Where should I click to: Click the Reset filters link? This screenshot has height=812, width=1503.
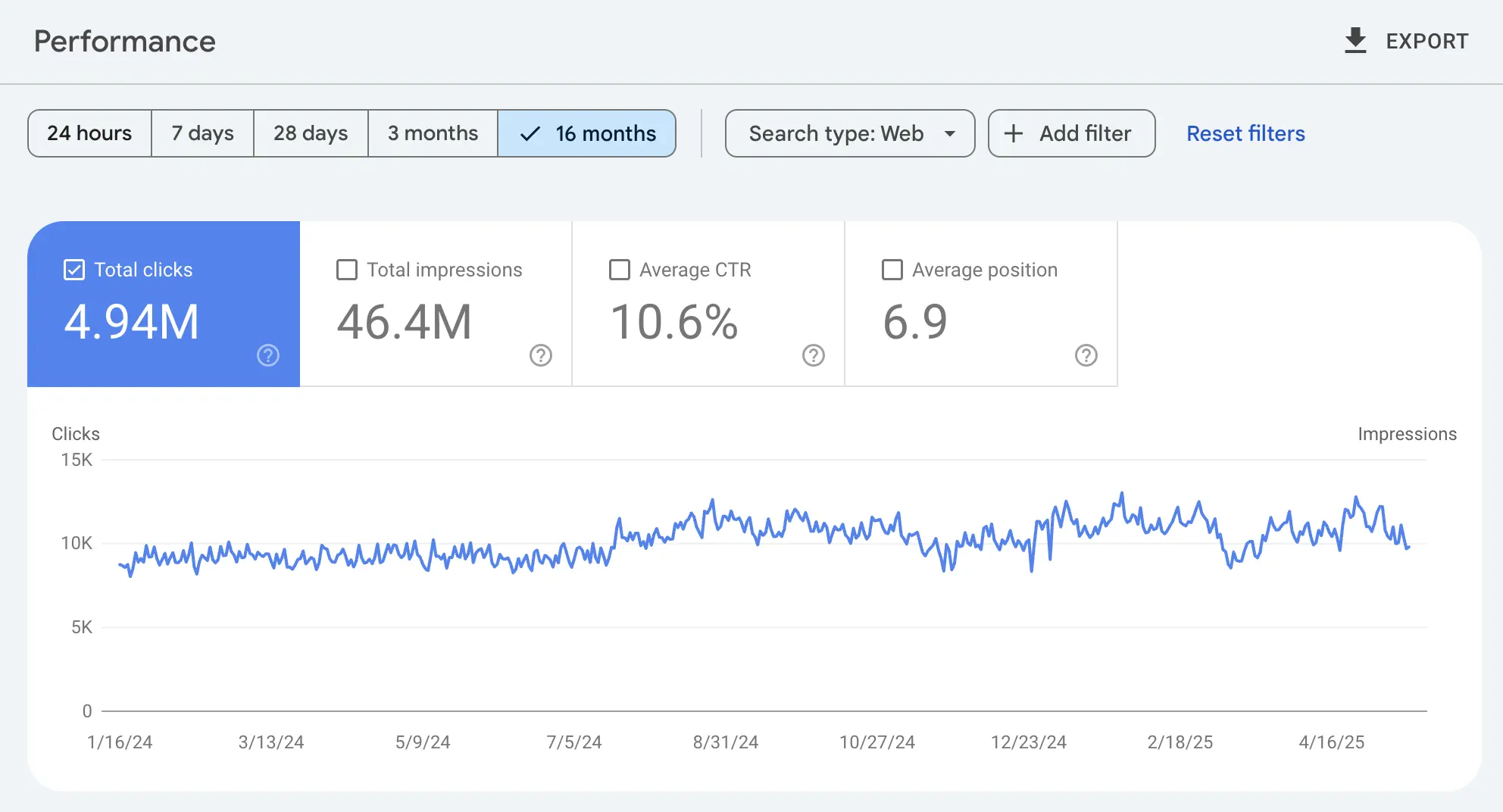1245,133
